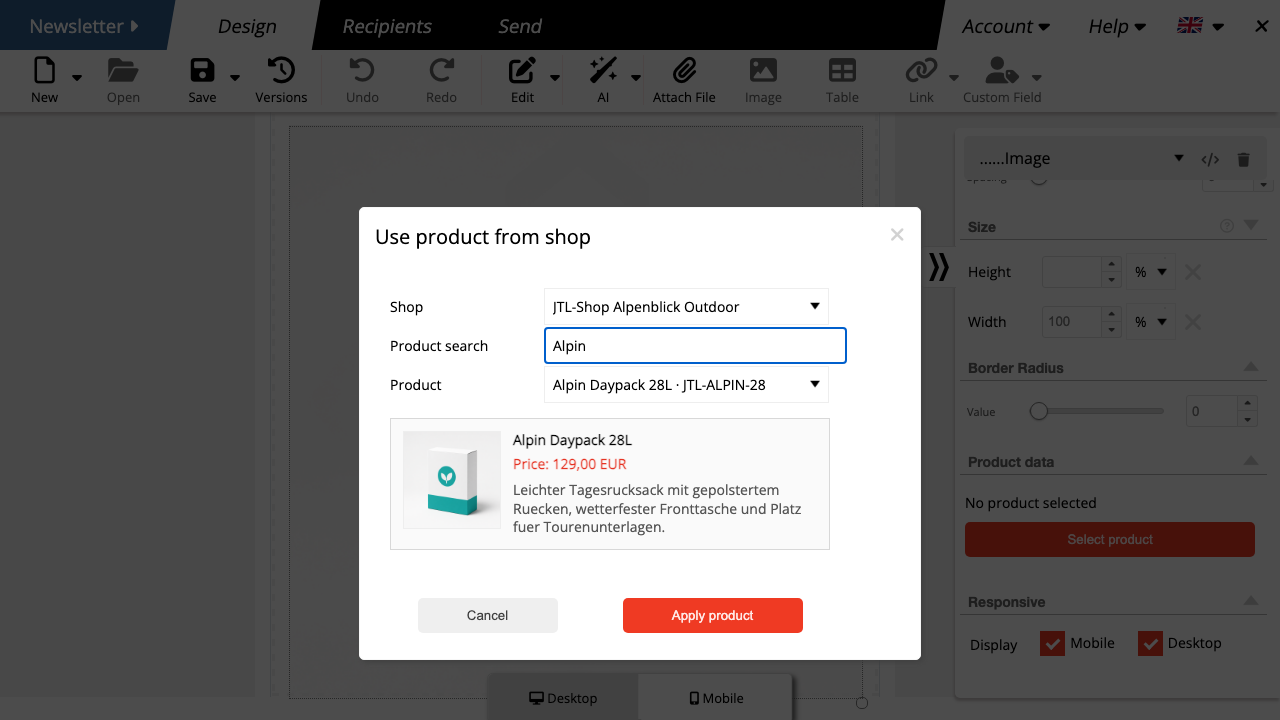
Task: Click the Open folder icon
Action: (x=123, y=70)
